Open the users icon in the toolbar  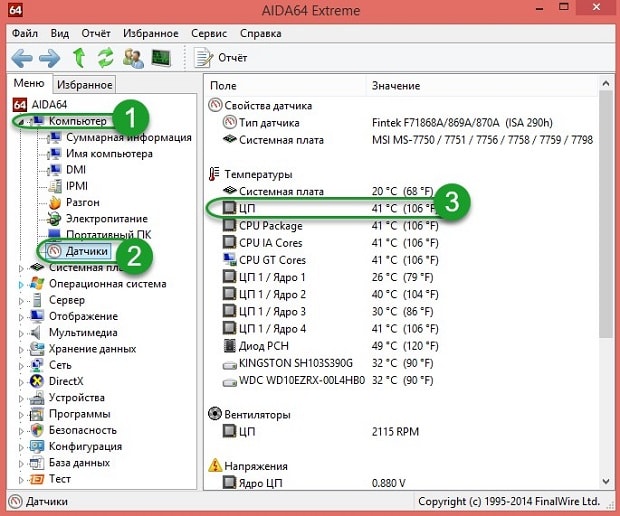point(133,58)
